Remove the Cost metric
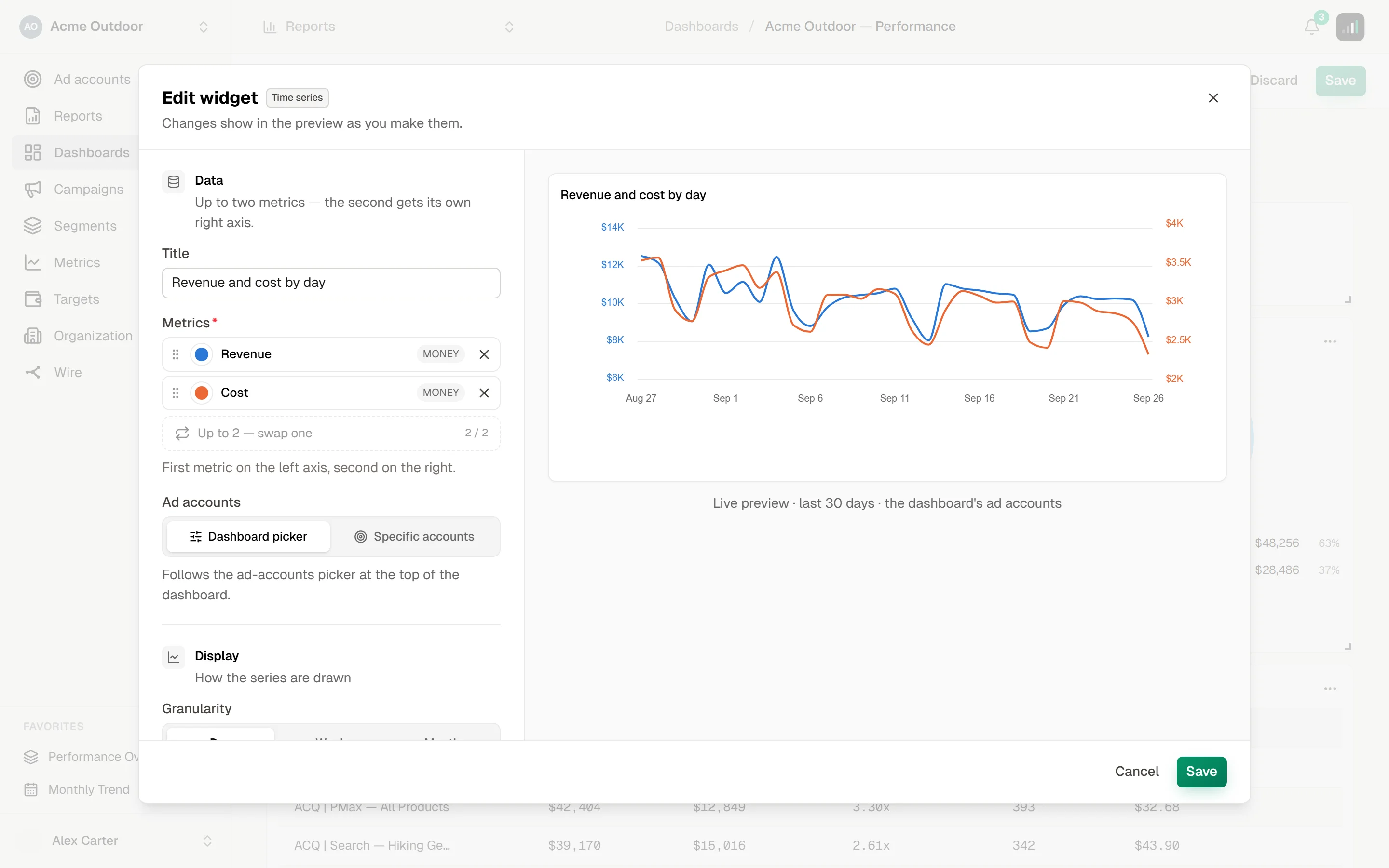Image resolution: width=1389 pixels, height=868 pixels. (484, 393)
